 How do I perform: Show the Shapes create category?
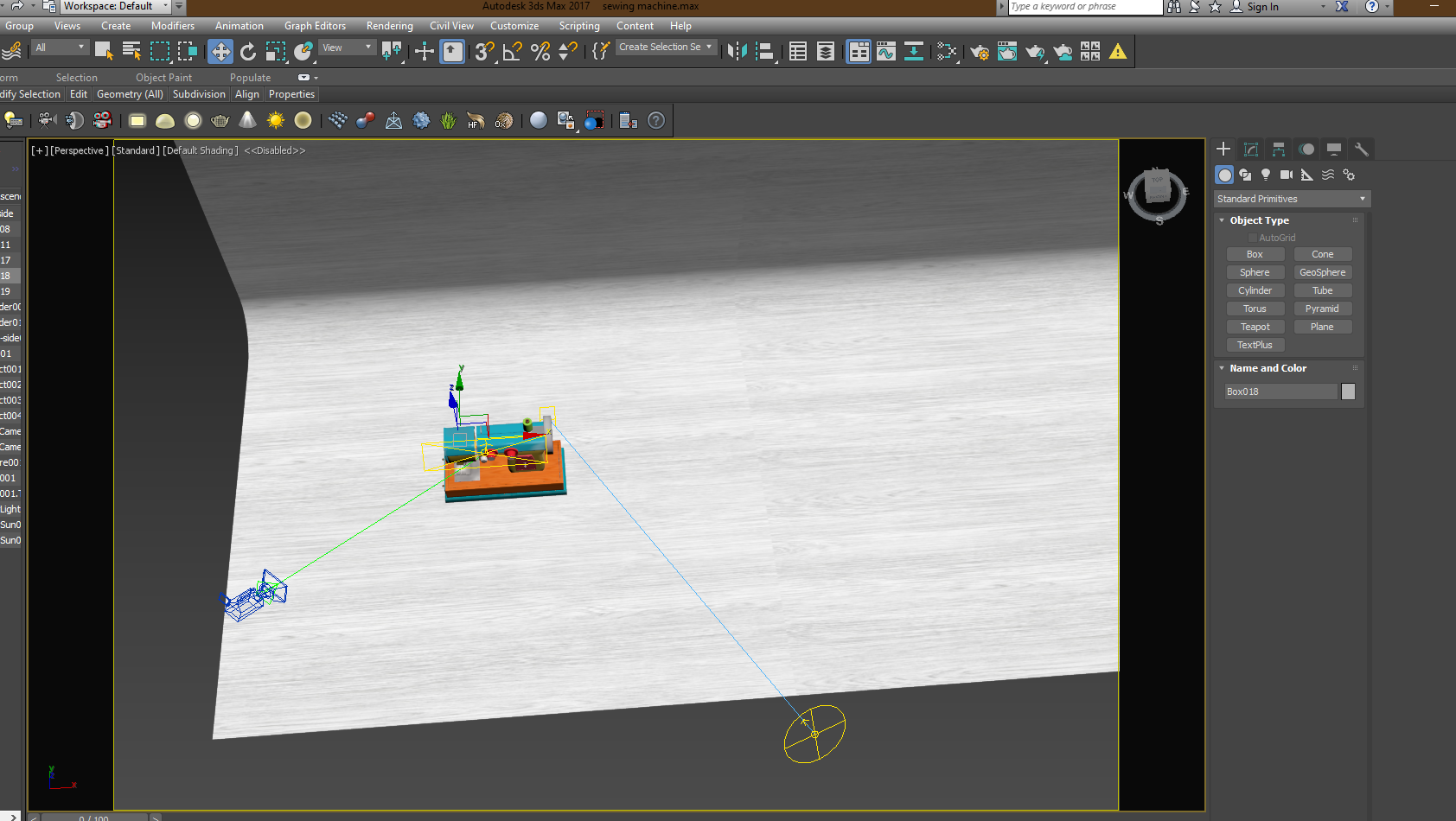[x=1245, y=175]
